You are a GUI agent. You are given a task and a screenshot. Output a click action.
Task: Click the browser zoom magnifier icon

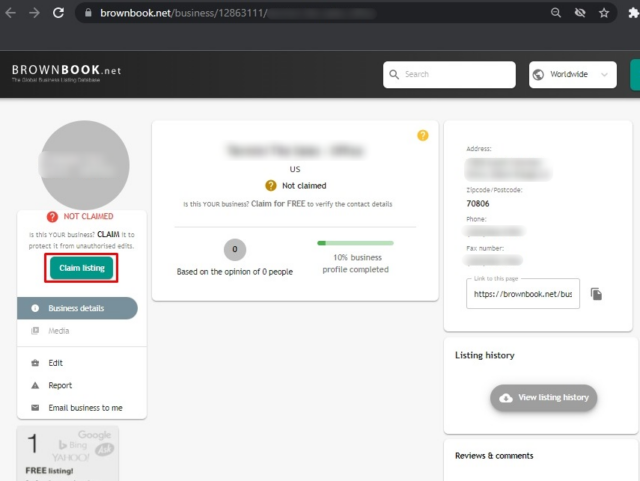click(x=556, y=13)
